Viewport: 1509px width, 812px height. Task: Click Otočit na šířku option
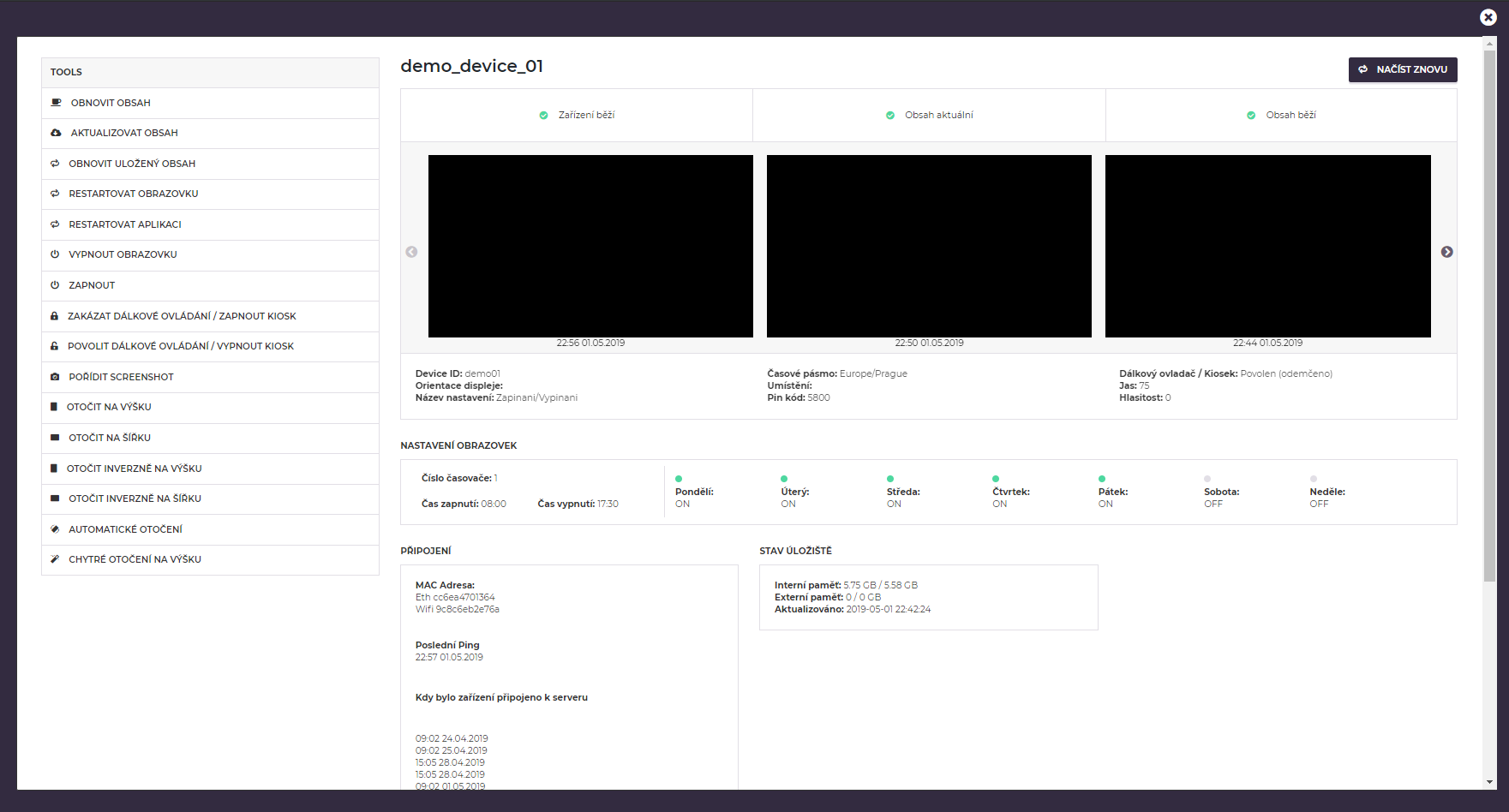(210, 438)
